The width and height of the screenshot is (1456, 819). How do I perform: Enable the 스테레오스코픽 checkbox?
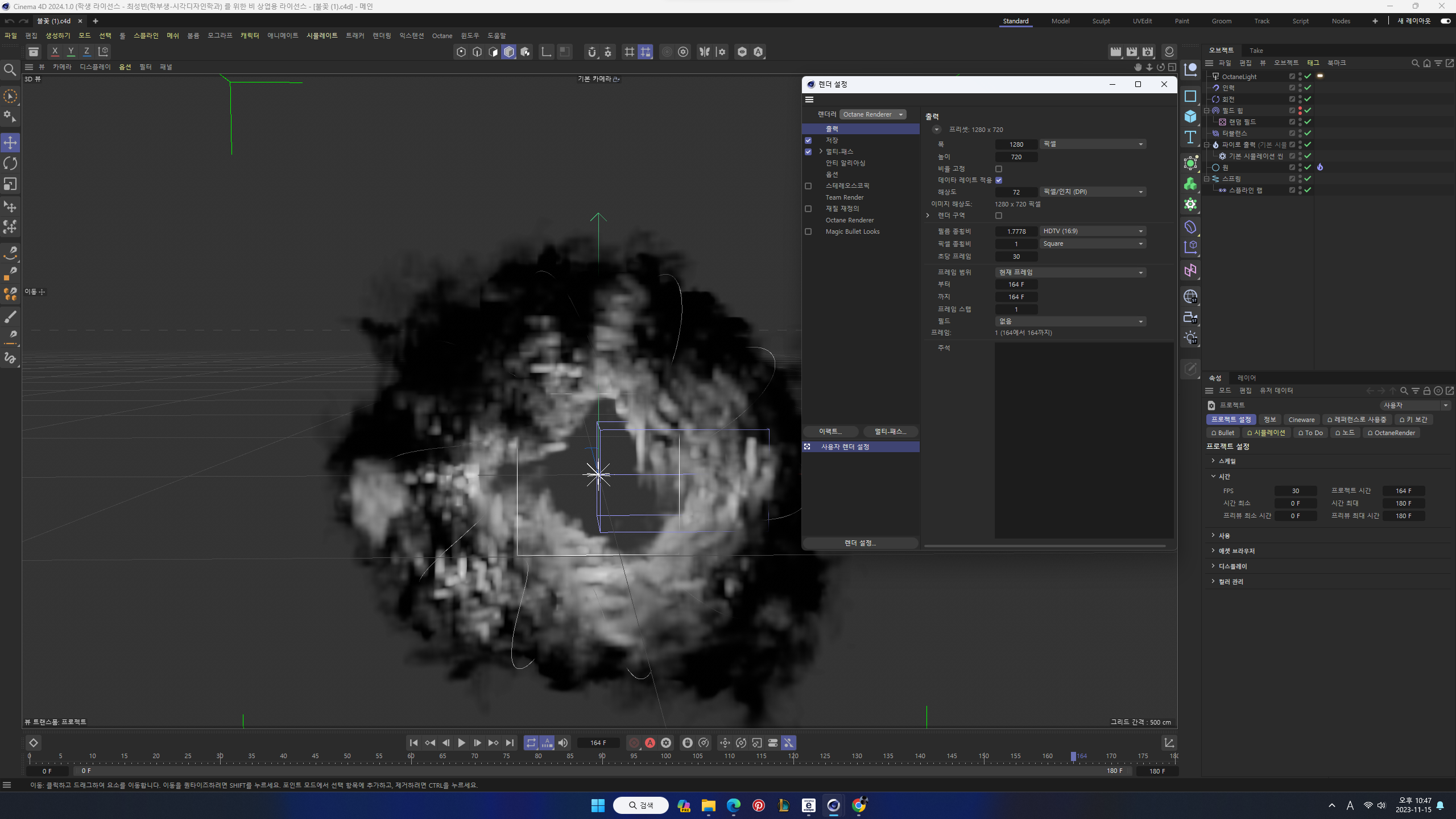(808, 186)
